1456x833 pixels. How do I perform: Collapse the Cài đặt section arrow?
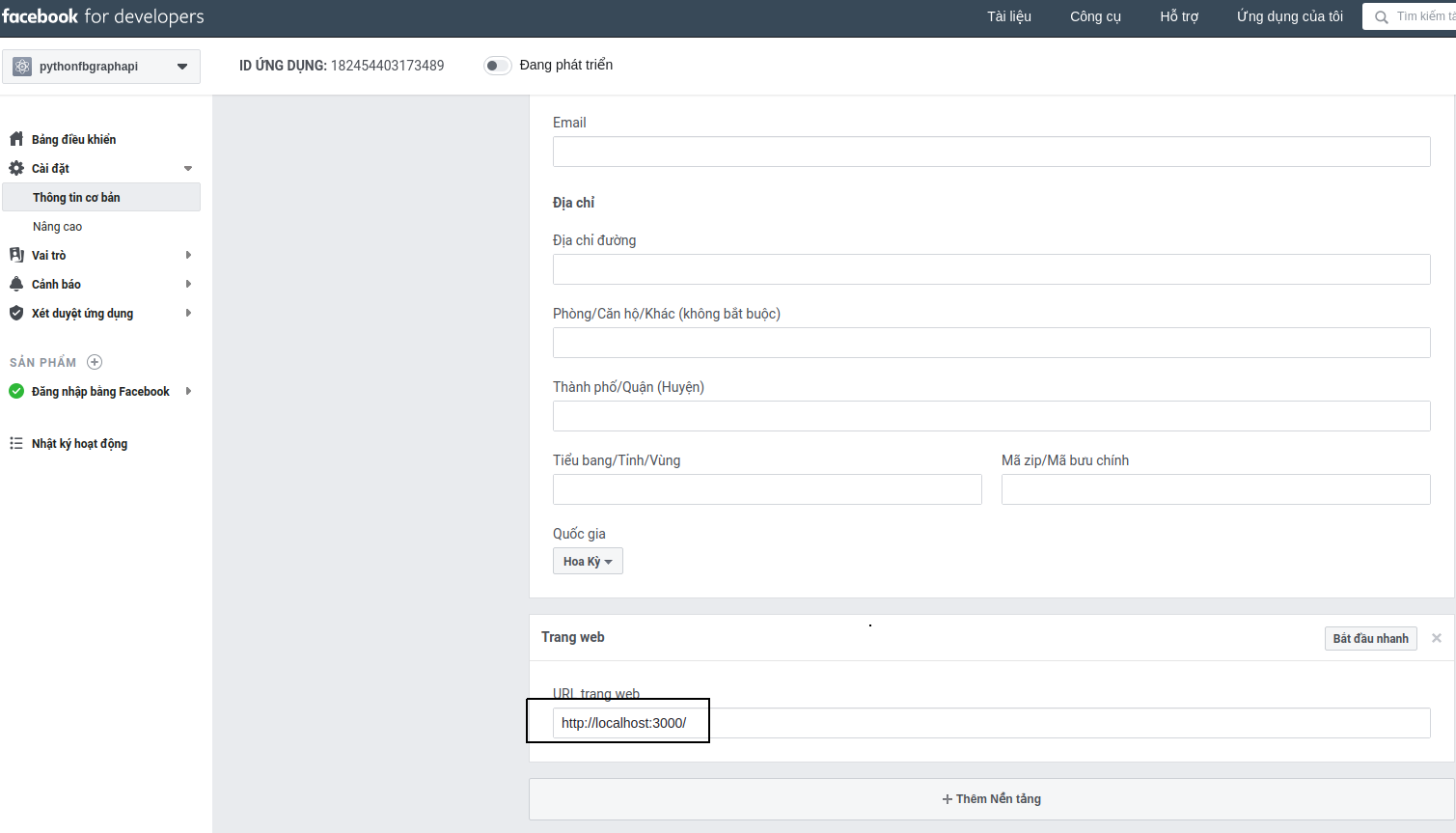click(188, 168)
